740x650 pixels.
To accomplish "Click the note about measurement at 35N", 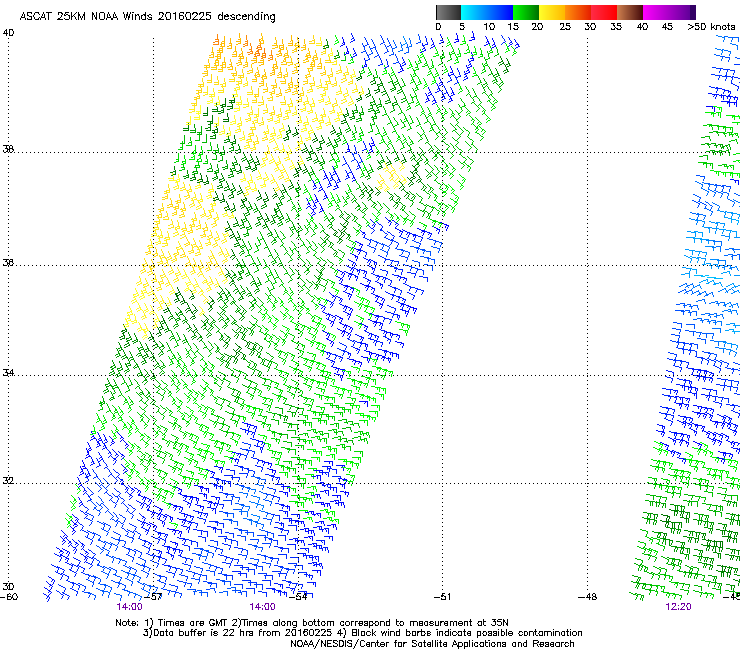I will 372,623.
